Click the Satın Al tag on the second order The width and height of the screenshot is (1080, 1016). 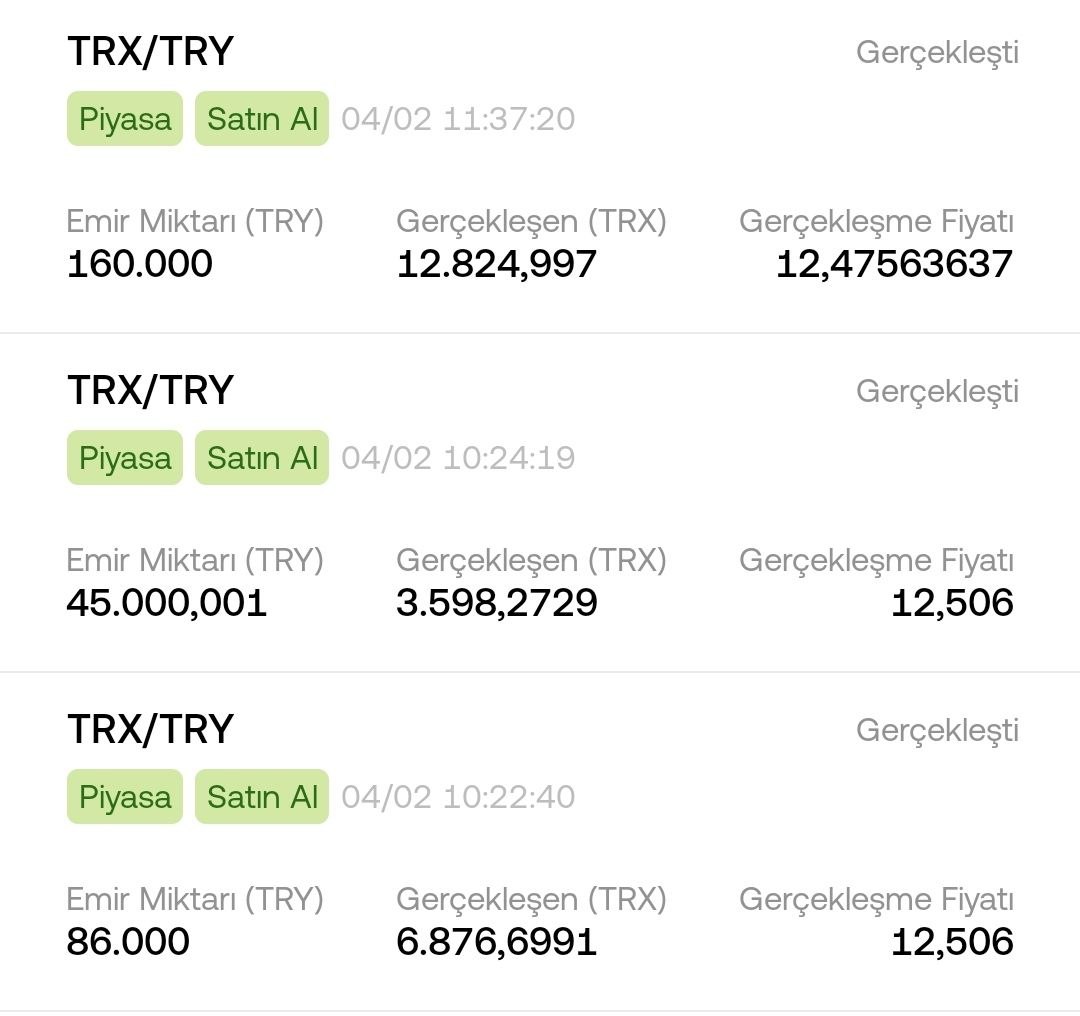(262, 457)
